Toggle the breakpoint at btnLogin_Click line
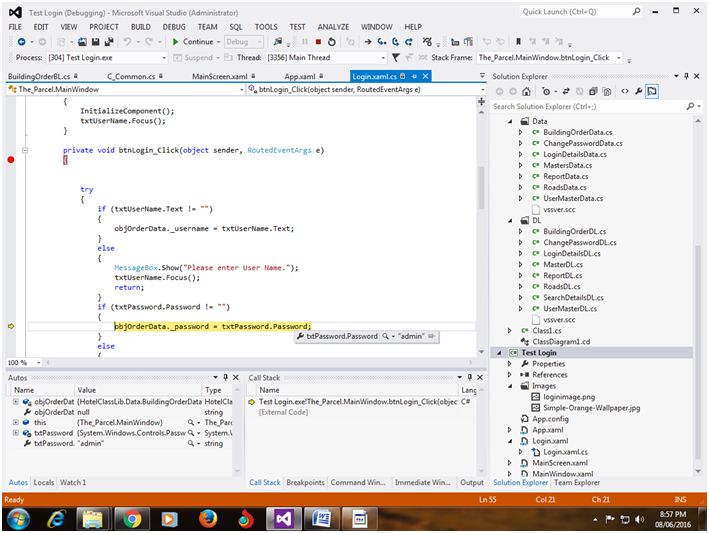 tap(11, 160)
